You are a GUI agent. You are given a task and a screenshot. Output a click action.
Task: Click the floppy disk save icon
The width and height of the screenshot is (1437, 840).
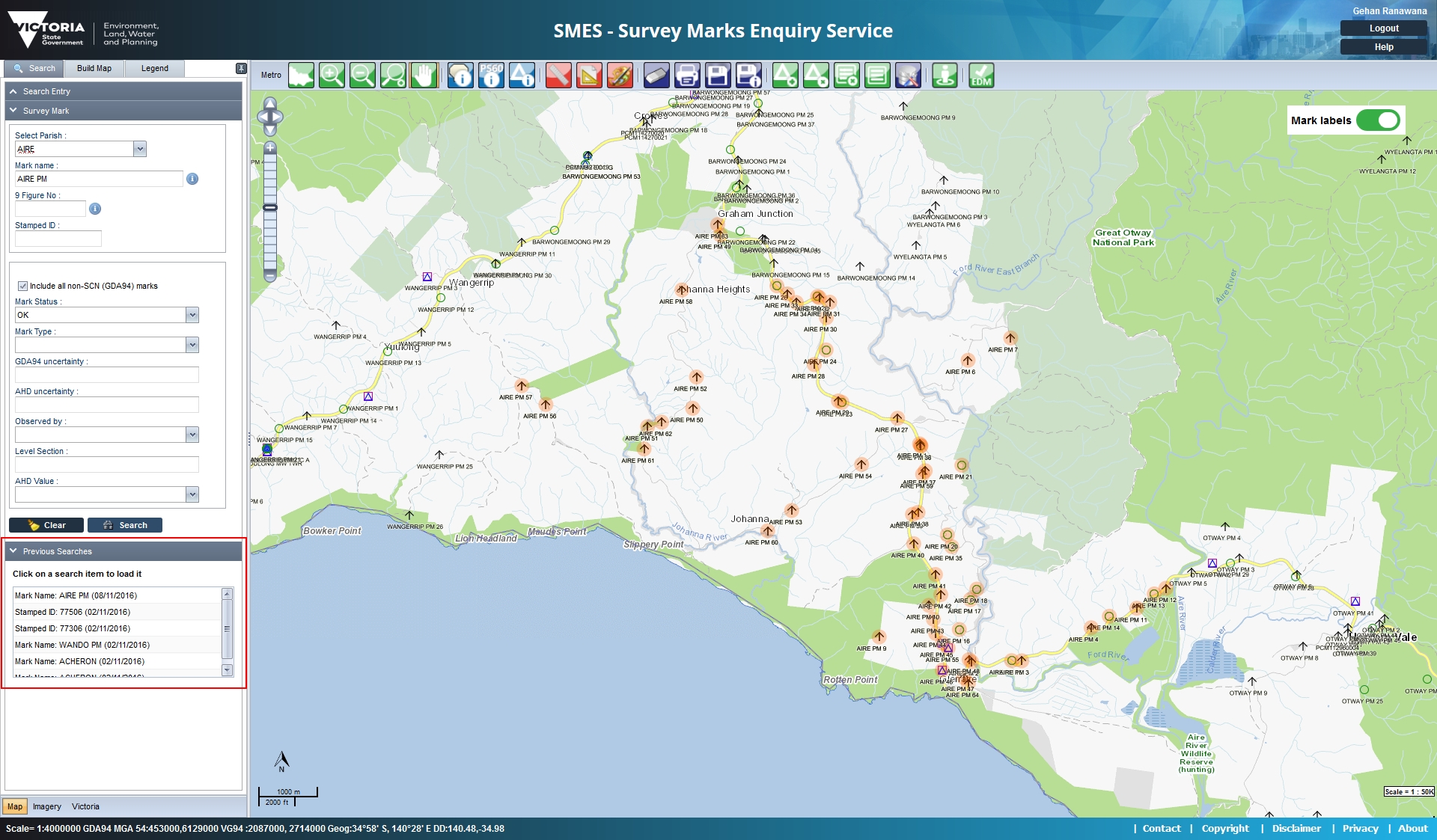pos(718,76)
